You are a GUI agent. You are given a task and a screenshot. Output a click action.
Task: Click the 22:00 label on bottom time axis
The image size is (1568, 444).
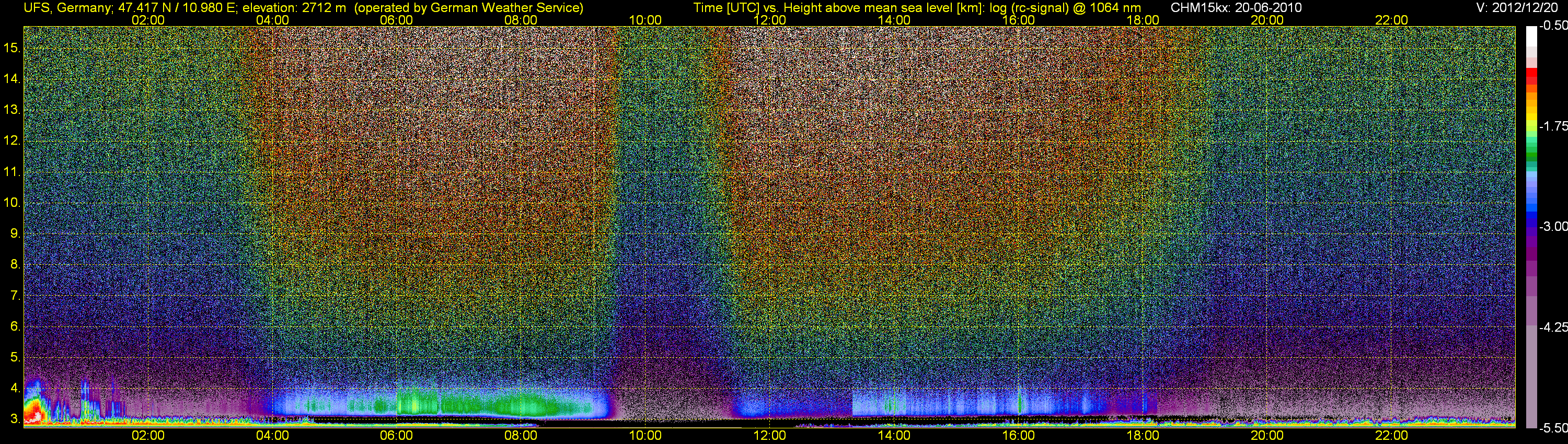click(1391, 436)
